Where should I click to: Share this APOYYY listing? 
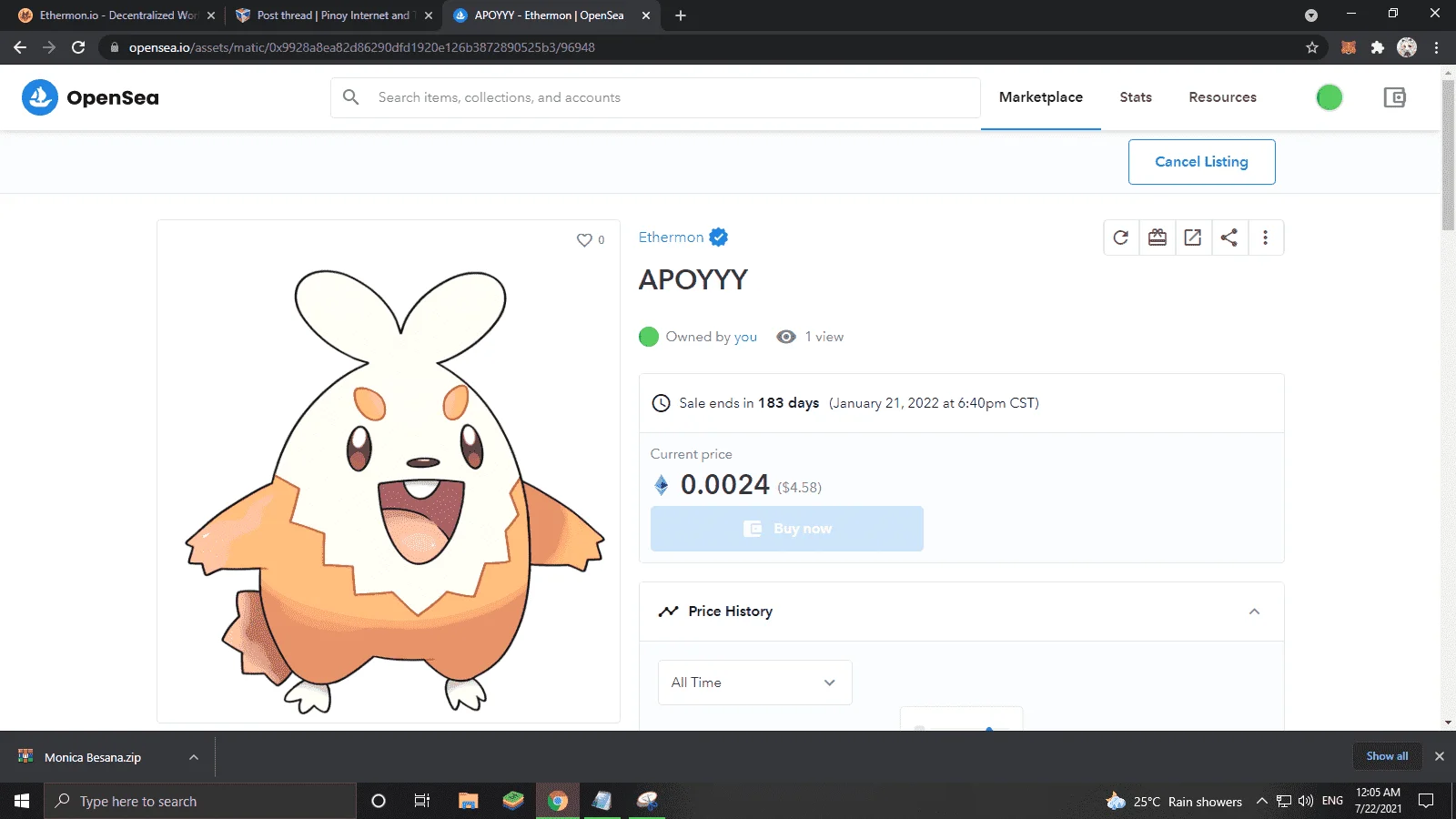(x=1229, y=238)
